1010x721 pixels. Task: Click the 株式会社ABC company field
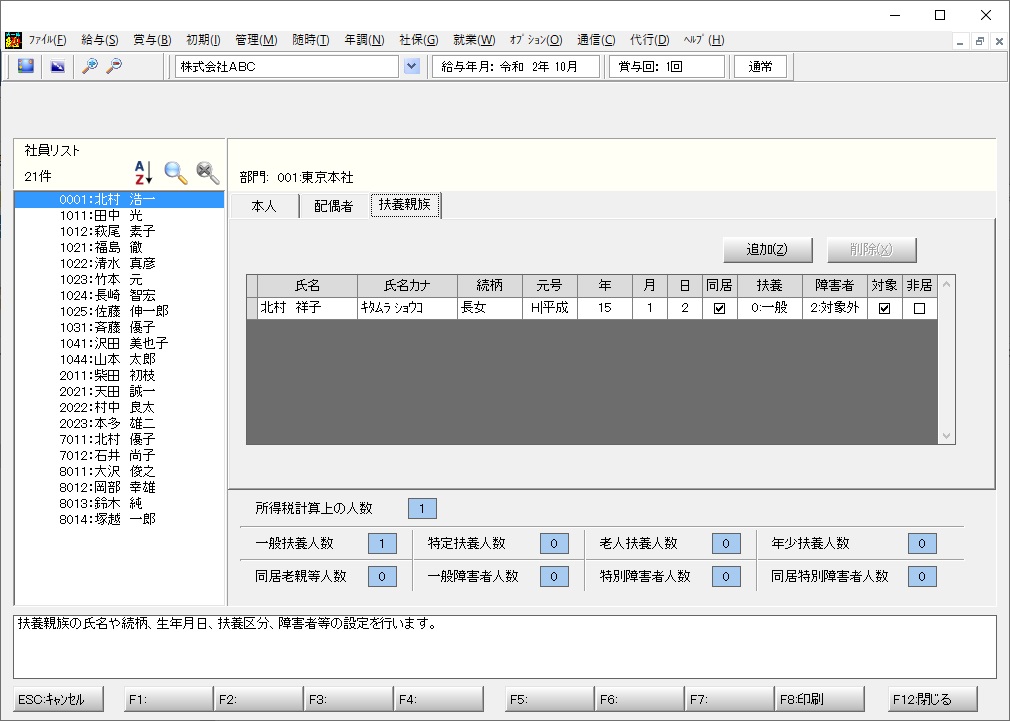pos(287,66)
